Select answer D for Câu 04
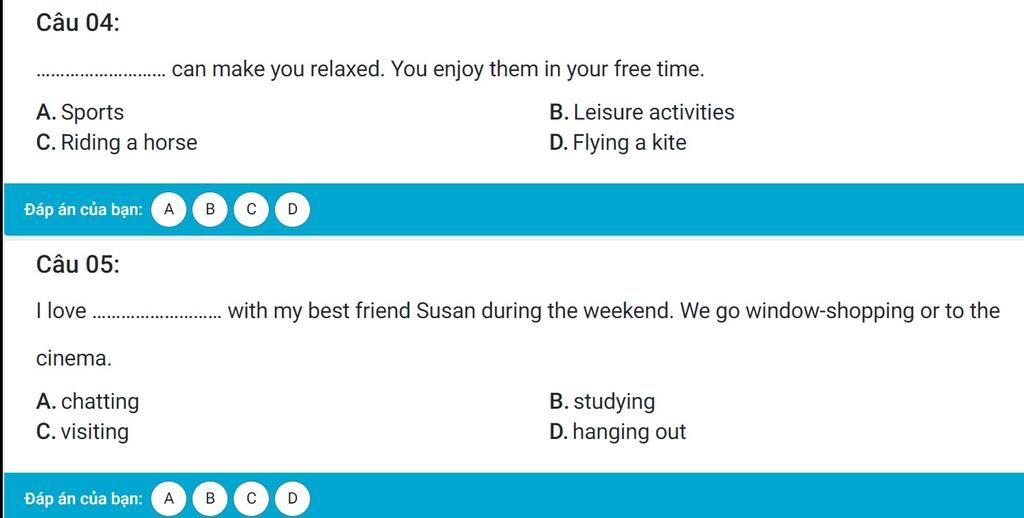 pyautogui.click(x=292, y=210)
